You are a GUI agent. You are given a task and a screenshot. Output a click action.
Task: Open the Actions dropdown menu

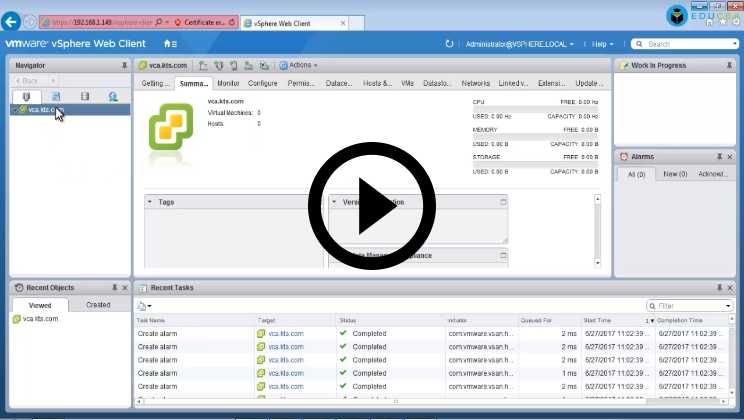[298, 65]
